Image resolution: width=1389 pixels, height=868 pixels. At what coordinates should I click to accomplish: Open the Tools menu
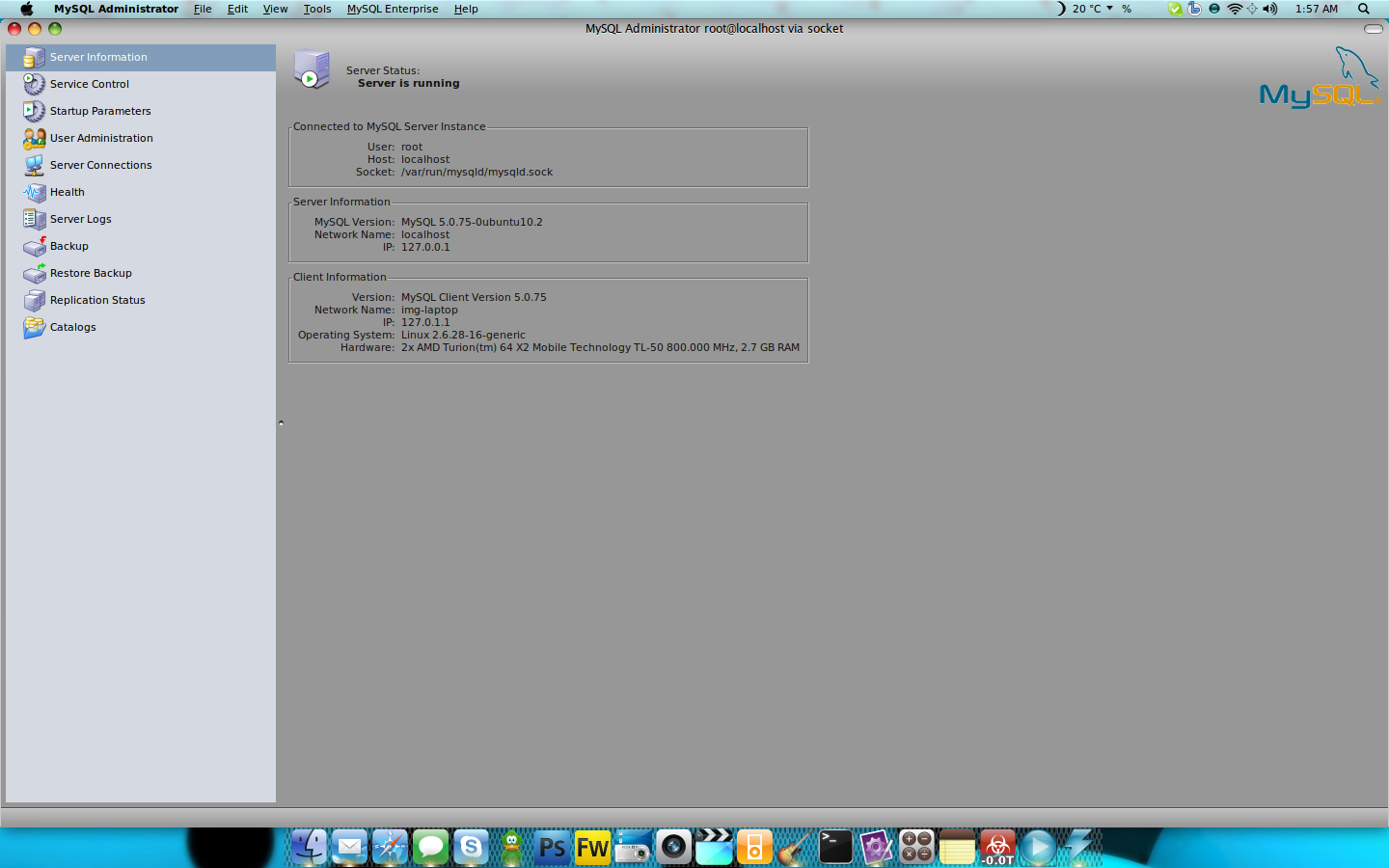coord(317,9)
